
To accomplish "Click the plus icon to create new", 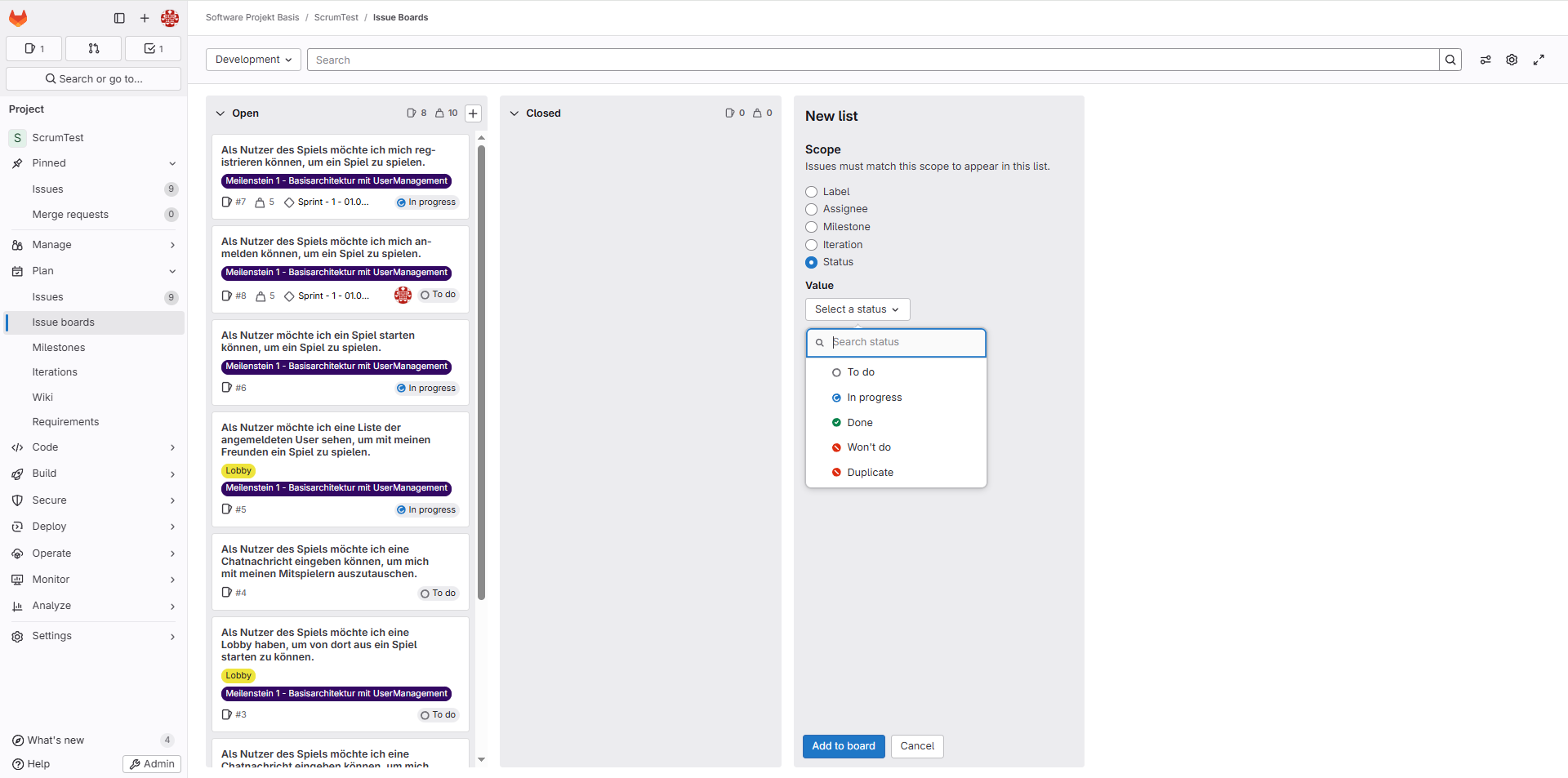I will (x=145, y=18).
